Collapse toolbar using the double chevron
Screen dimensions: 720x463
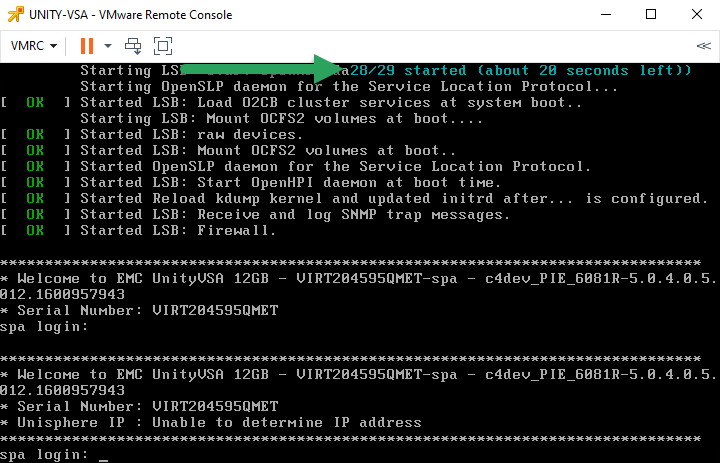pos(703,46)
